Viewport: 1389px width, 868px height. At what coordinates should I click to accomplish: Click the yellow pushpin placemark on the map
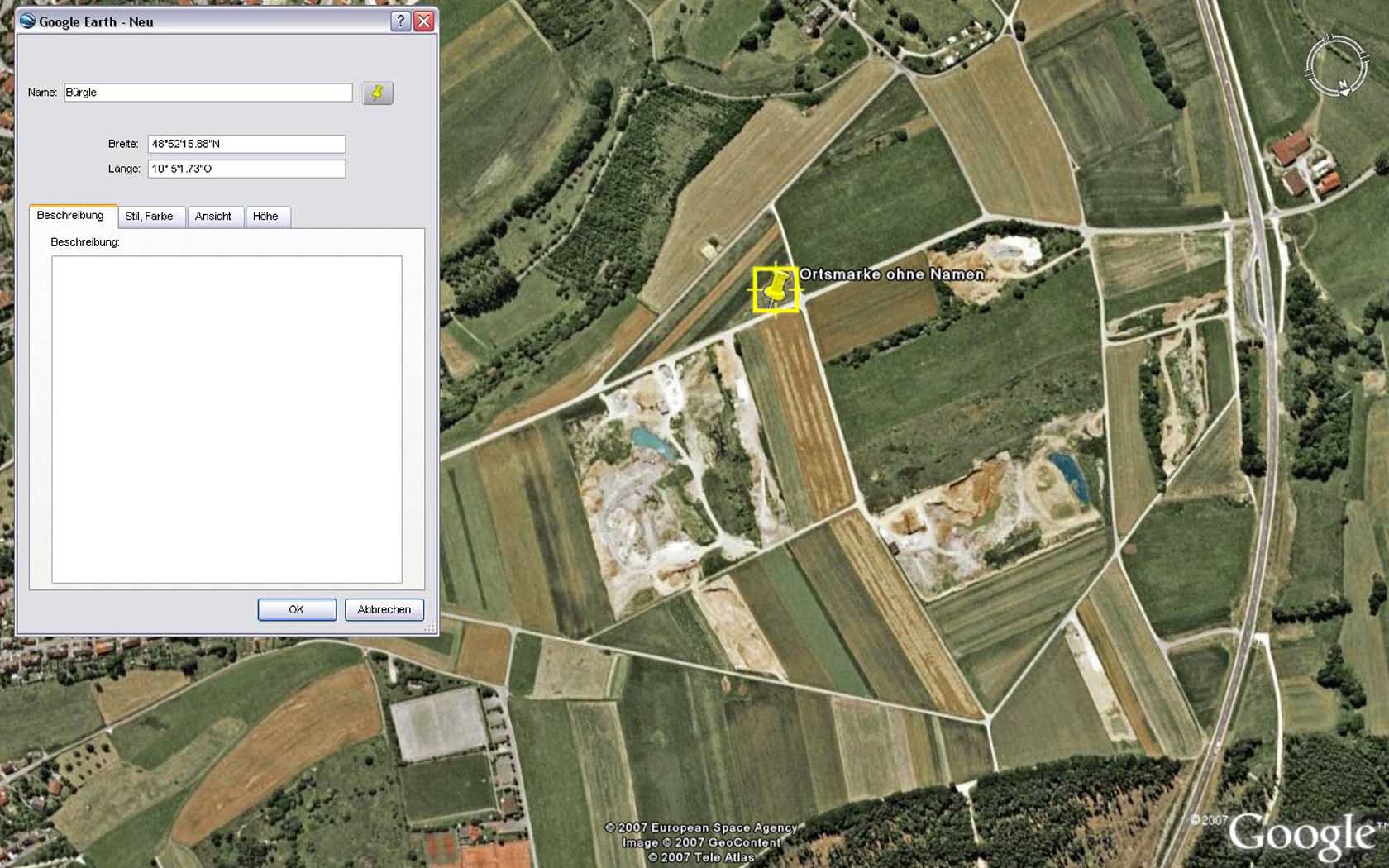tap(776, 289)
